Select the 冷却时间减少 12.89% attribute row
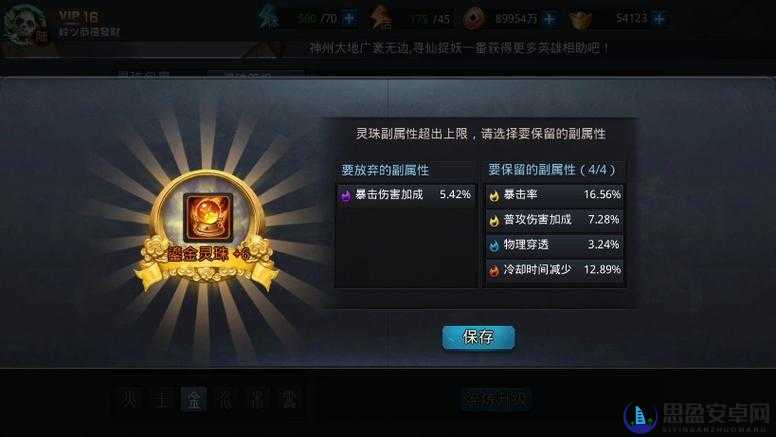776x437 pixels. 555,270
